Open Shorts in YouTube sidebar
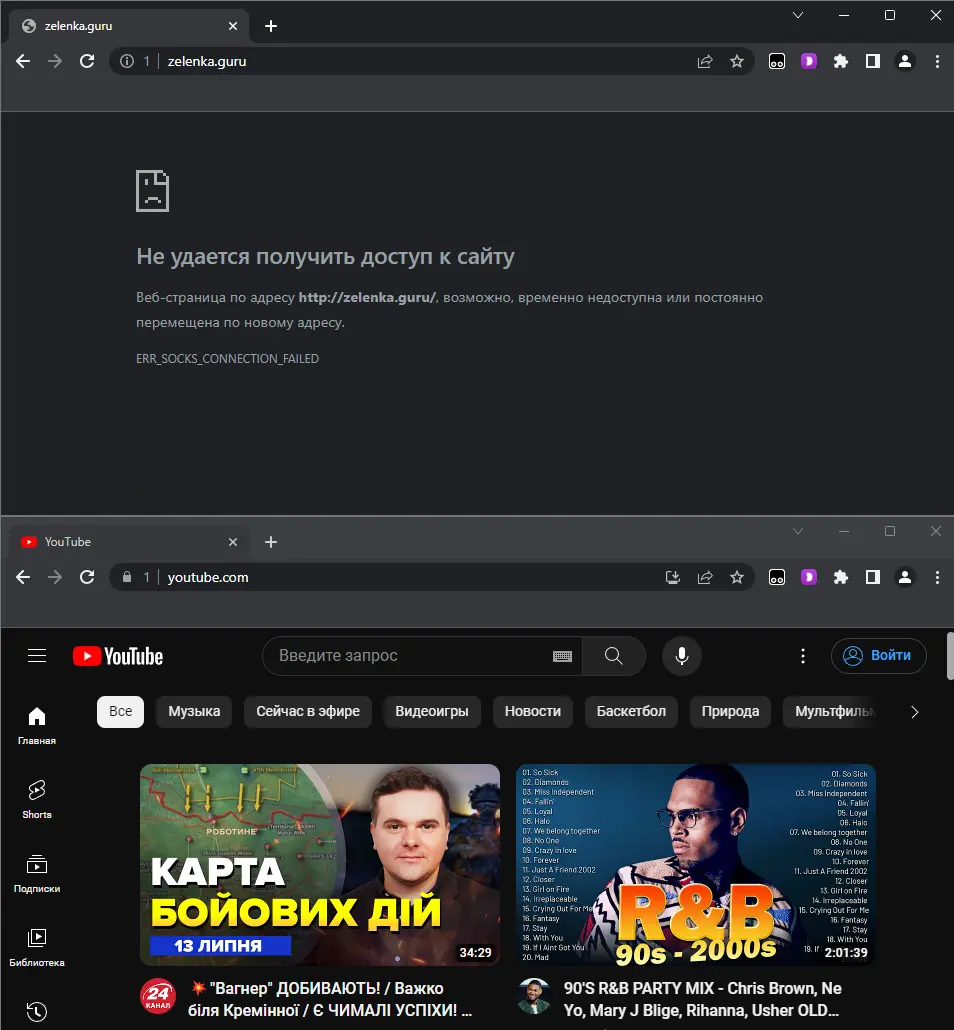The image size is (954, 1030). pyautogui.click(x=37, y=799)
